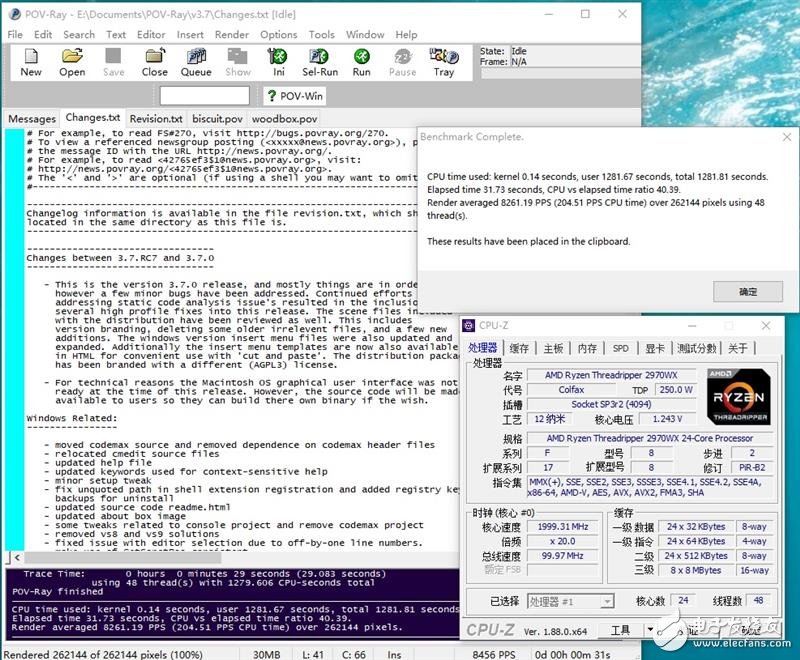
Task: Select CPU-Z 显卡 tab
Action: click(x=655, y=348)
